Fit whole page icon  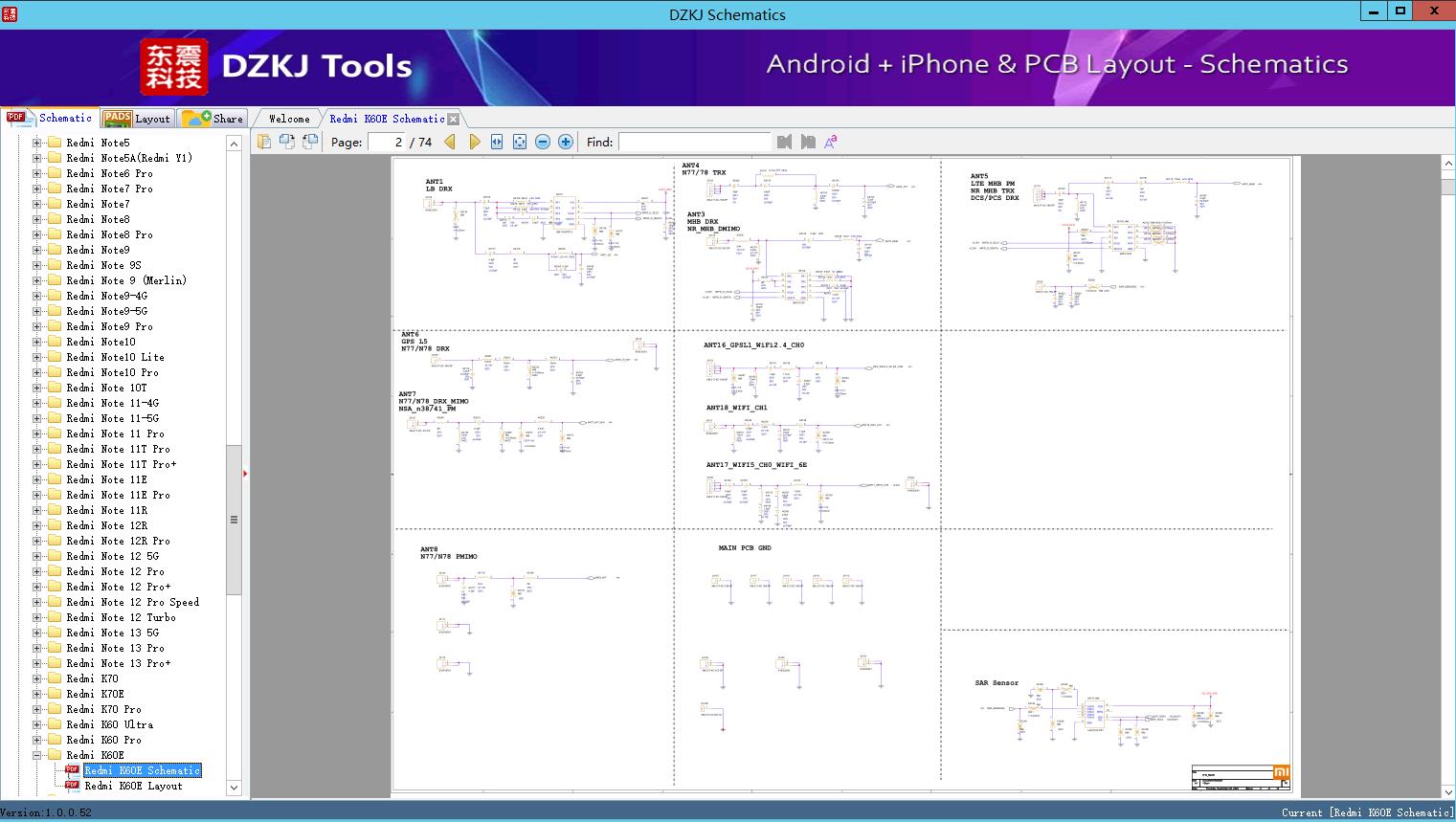click(x=520, y=142)
